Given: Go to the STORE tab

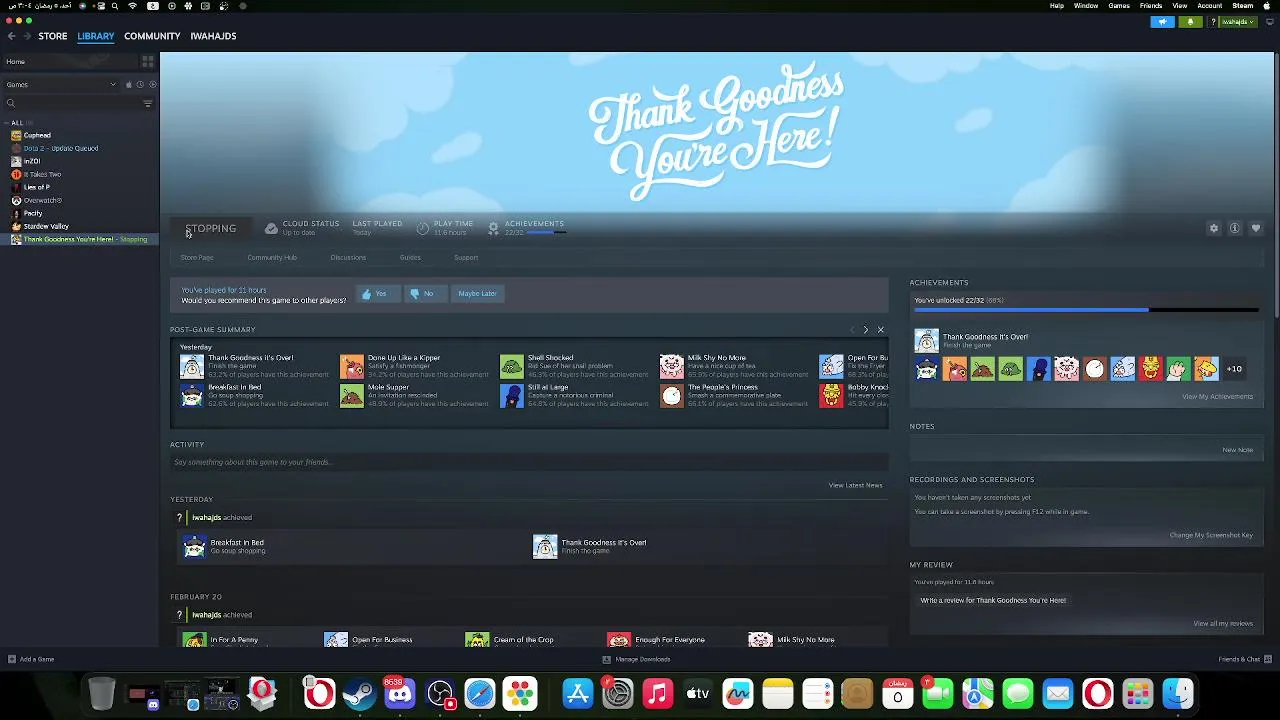Looking at the screenshot, I should tap(53, 36).
